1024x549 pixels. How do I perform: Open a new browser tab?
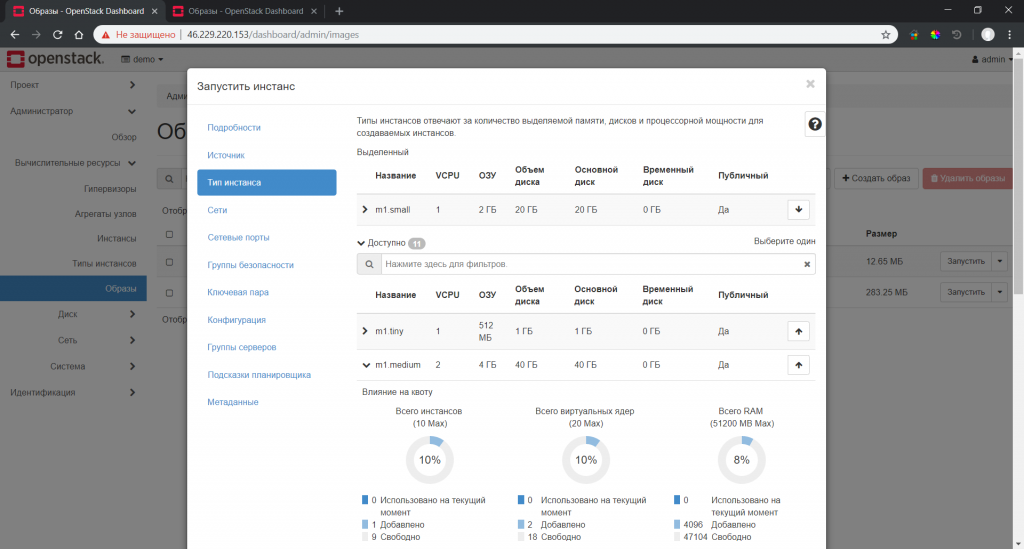click(x=339, y=11)
